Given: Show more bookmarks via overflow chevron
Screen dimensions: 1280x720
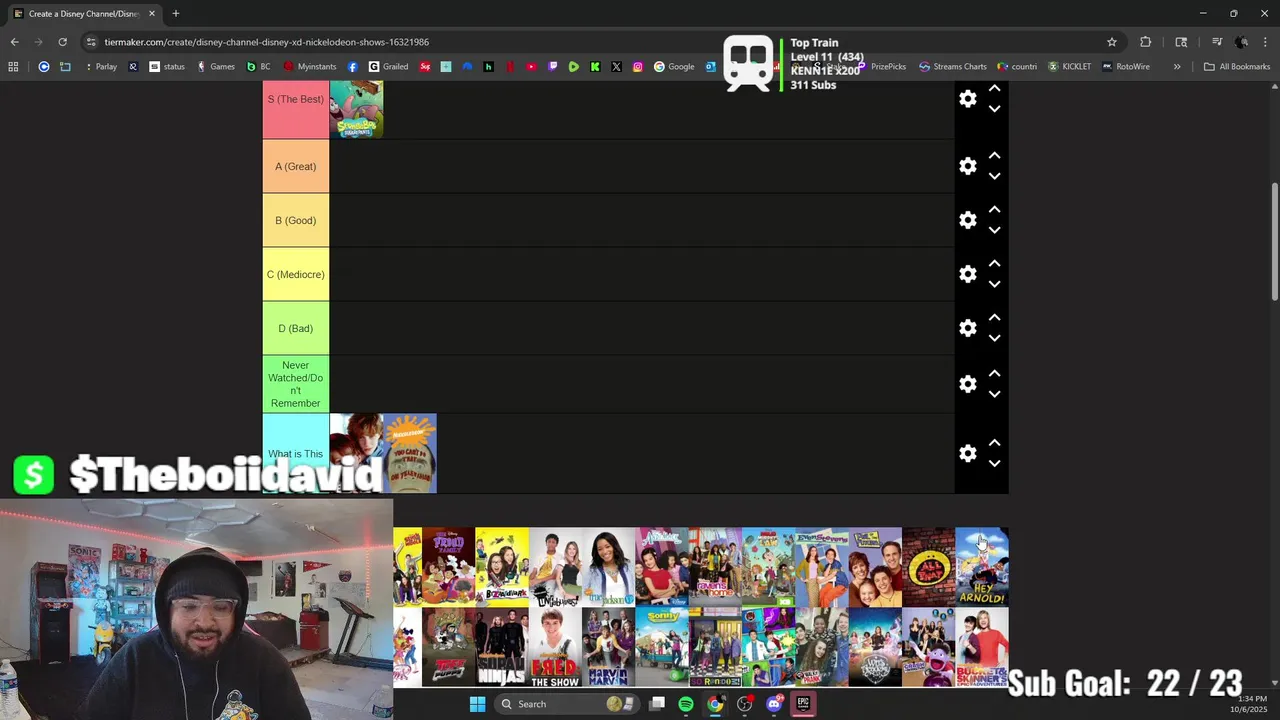Looking at the screenshot, I should point(1177,67).
